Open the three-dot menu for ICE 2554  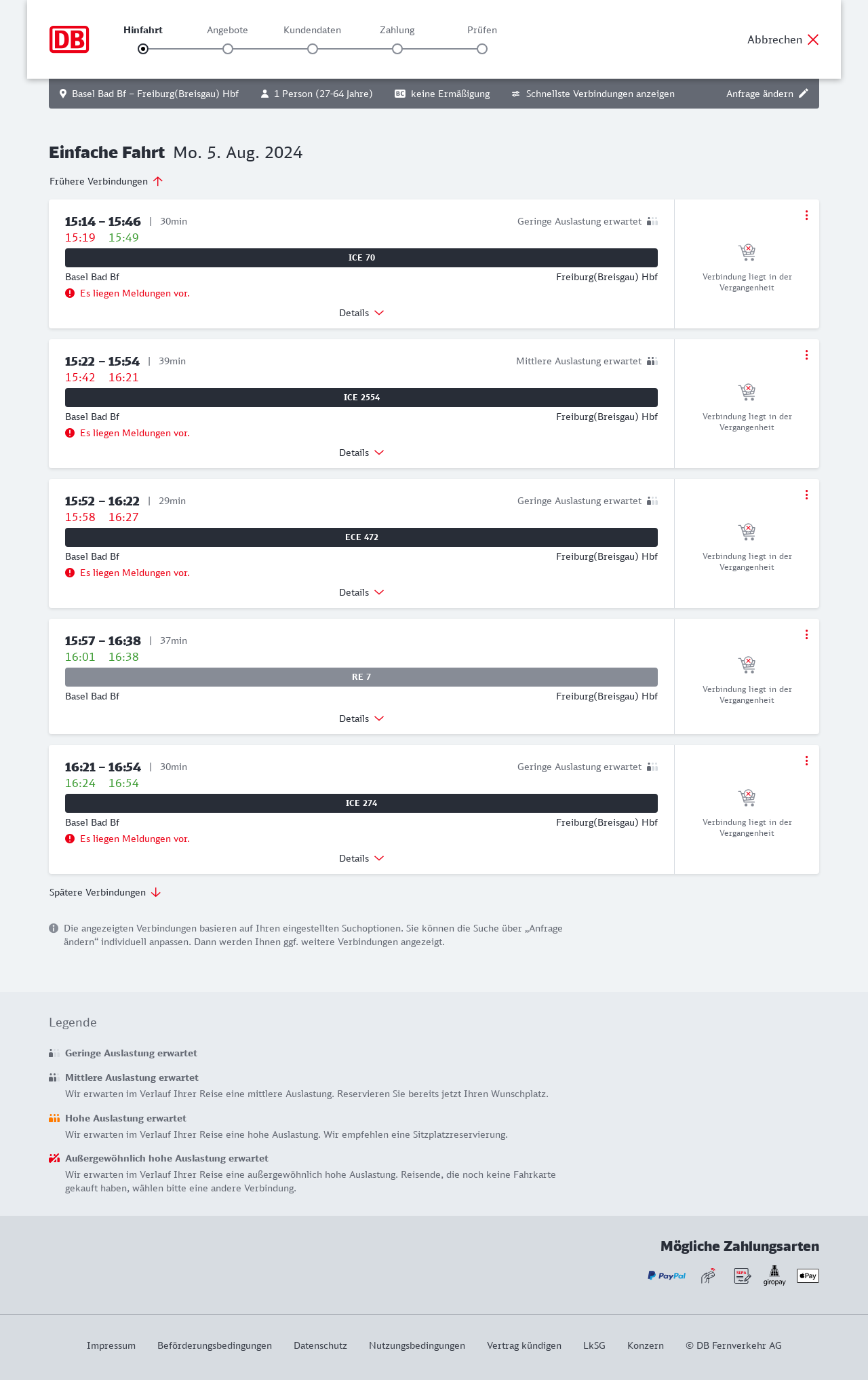806,355
